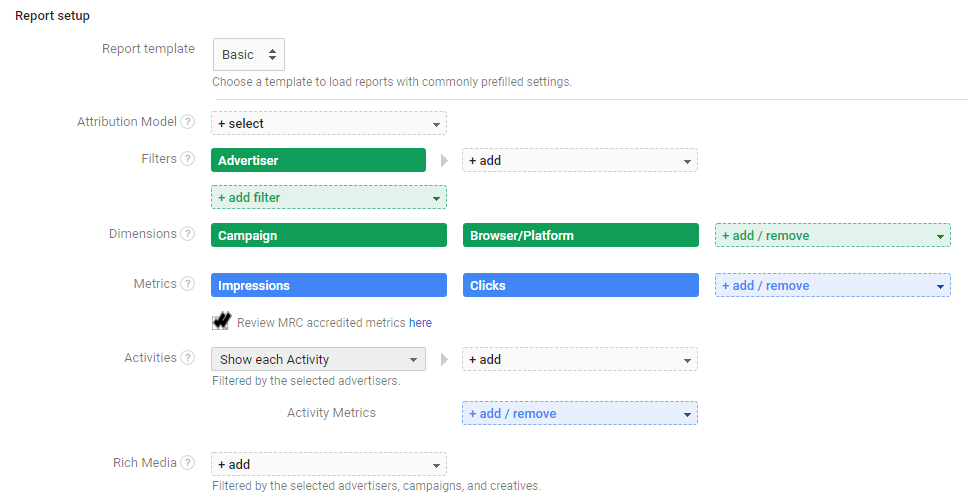968x501 pixels.
Task: Open the Show each Activity dropdown
Action: (x=318, y=359)
